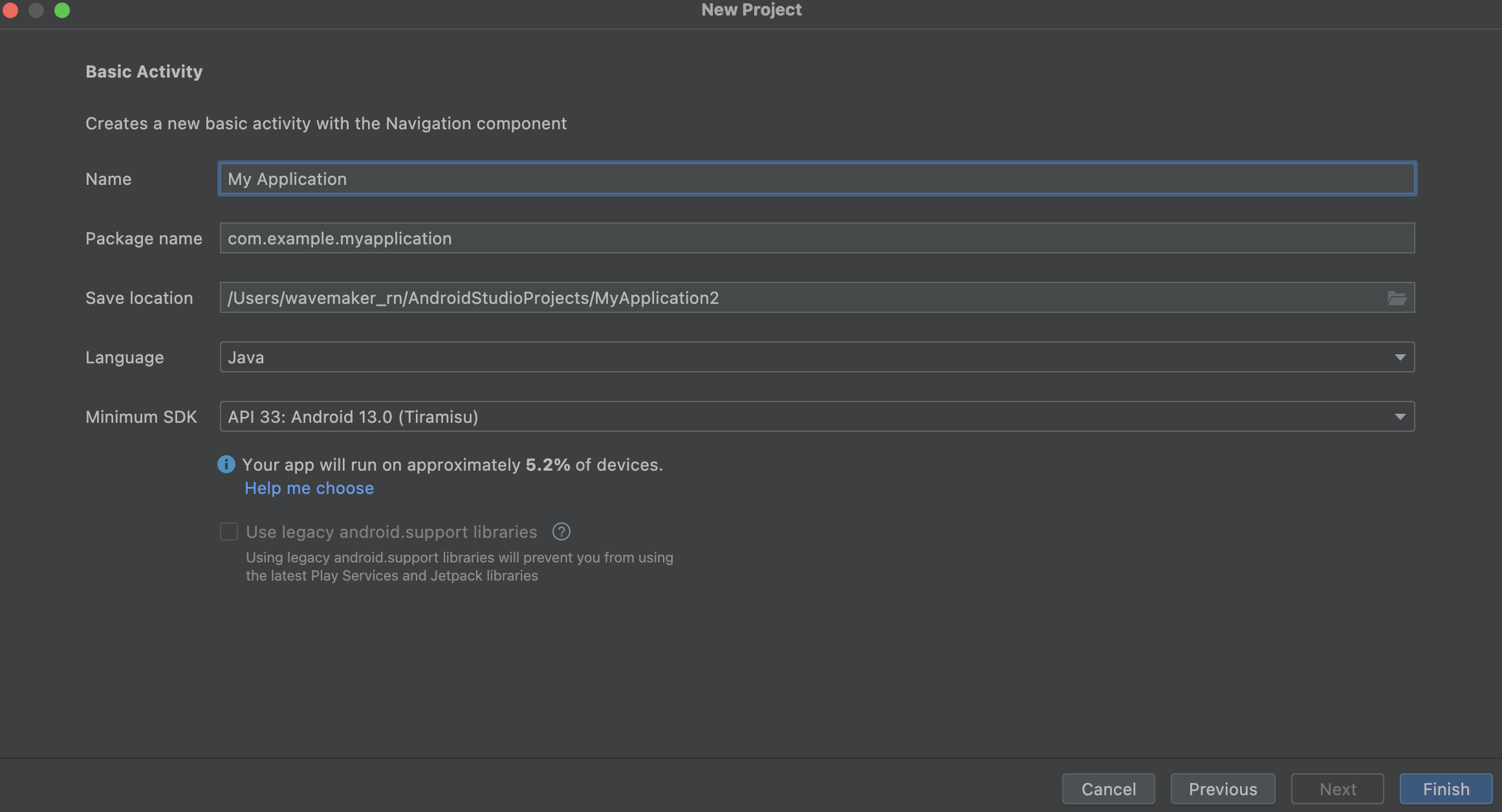Click the Cancel button
The width and height of the screenshot is (1502, 812).
coord(1108,789)
